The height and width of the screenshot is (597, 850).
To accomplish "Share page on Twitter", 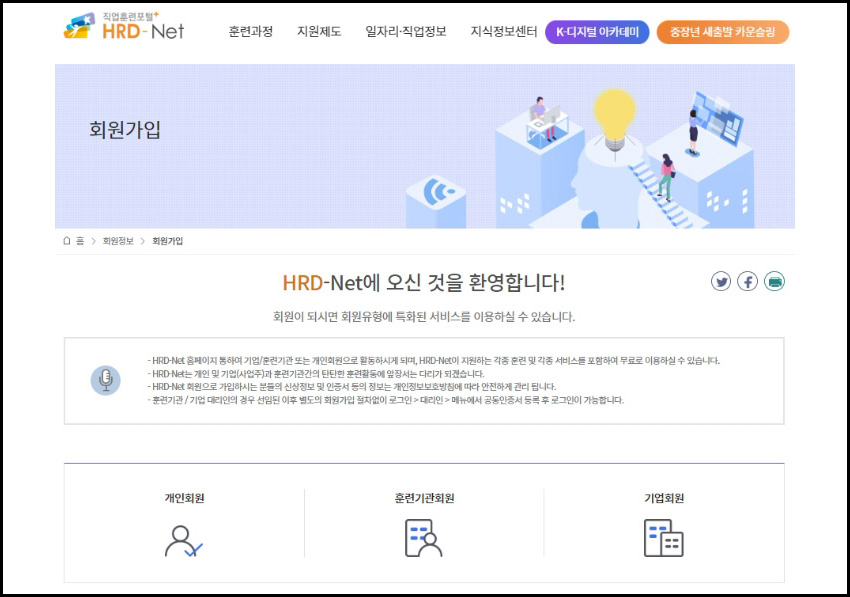I will [x=721, y=281].
